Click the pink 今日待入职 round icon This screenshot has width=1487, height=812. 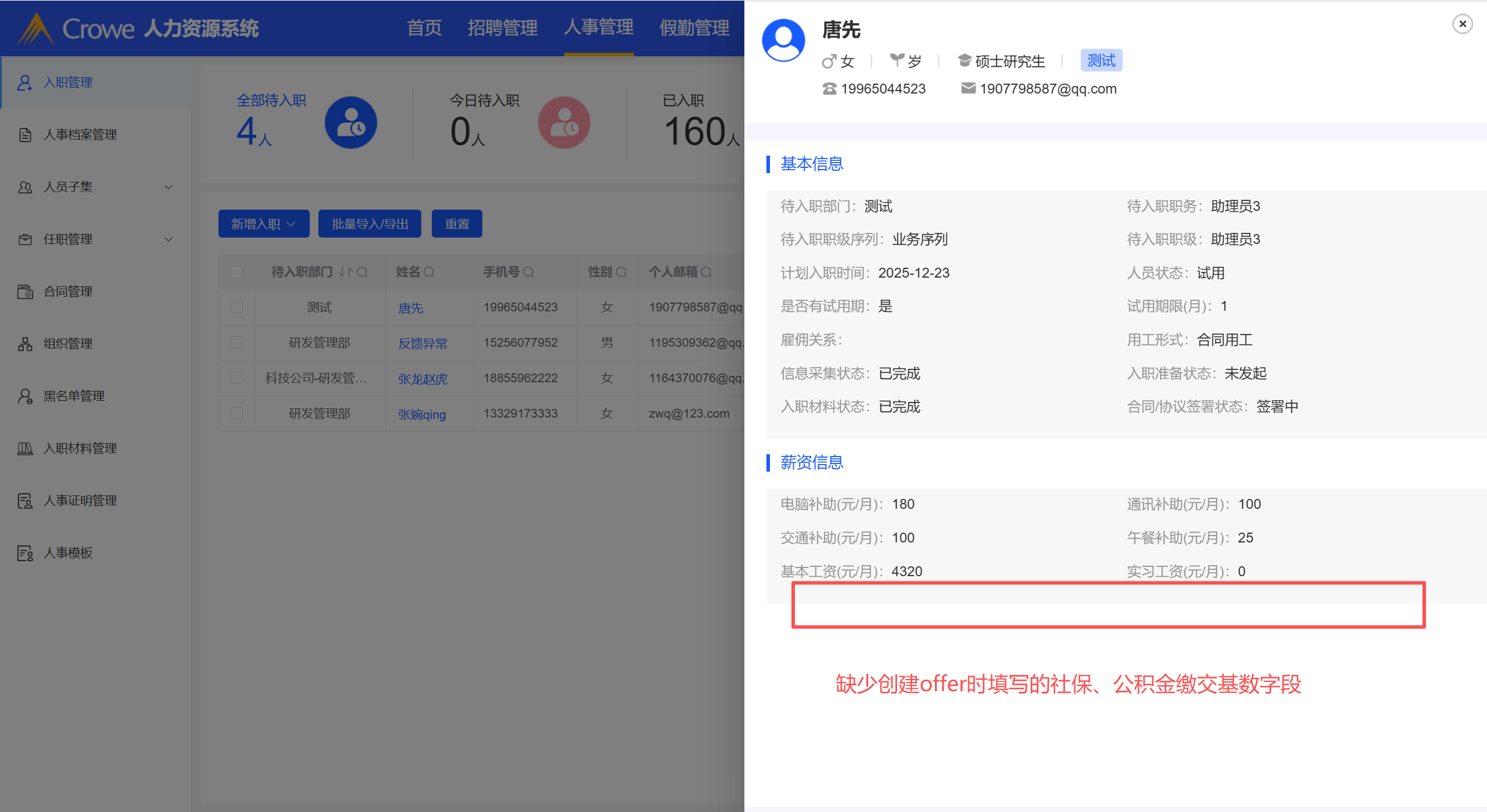(x=564, y=123)
